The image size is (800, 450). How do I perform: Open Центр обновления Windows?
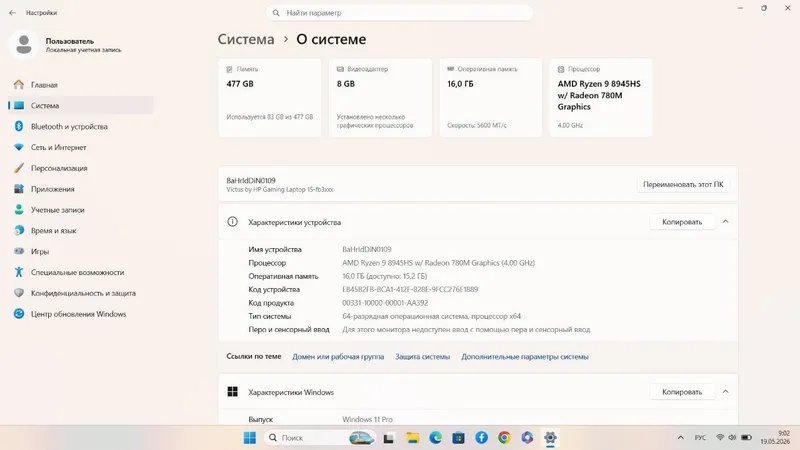click(82, 314)
